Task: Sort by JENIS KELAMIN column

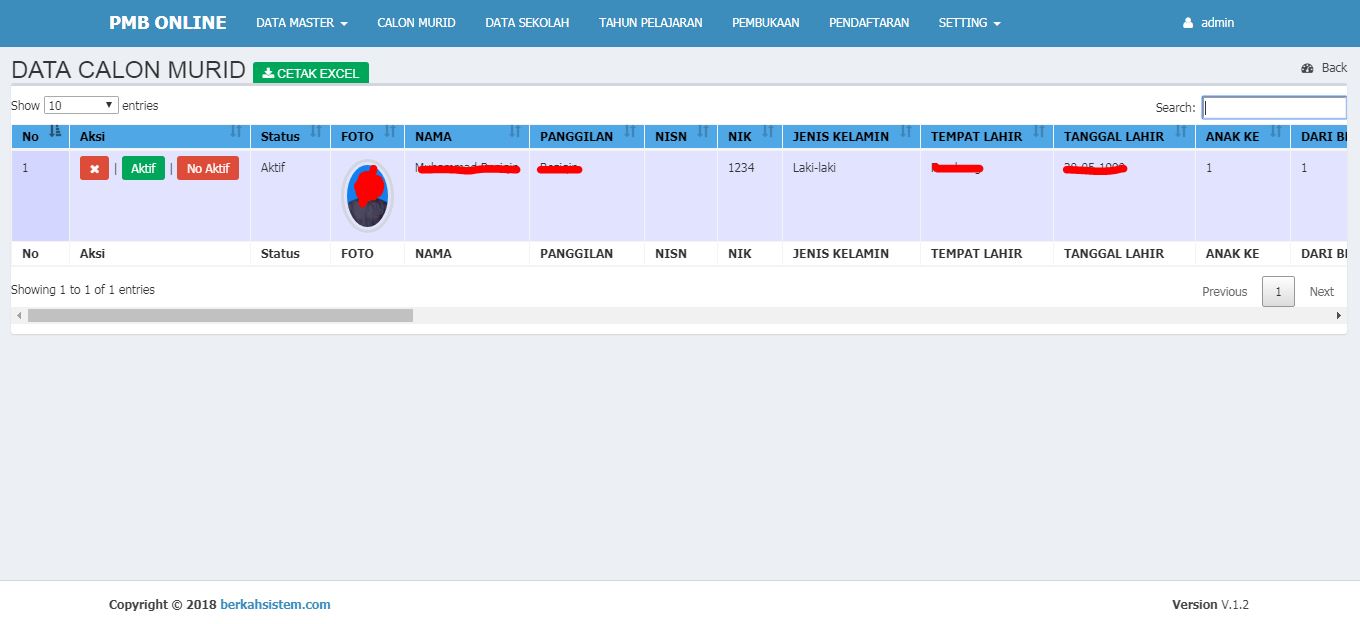Action: pos(850,136)
